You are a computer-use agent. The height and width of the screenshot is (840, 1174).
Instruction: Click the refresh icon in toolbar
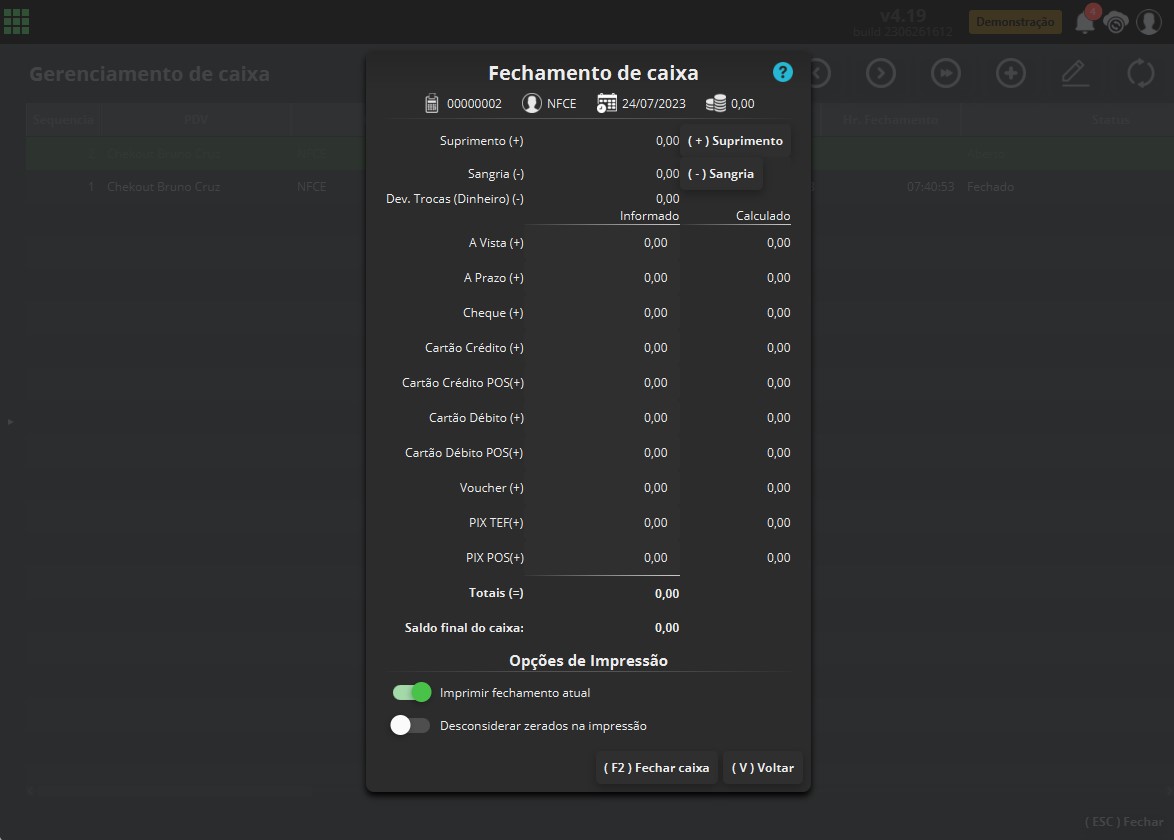tap(1140, 73)
